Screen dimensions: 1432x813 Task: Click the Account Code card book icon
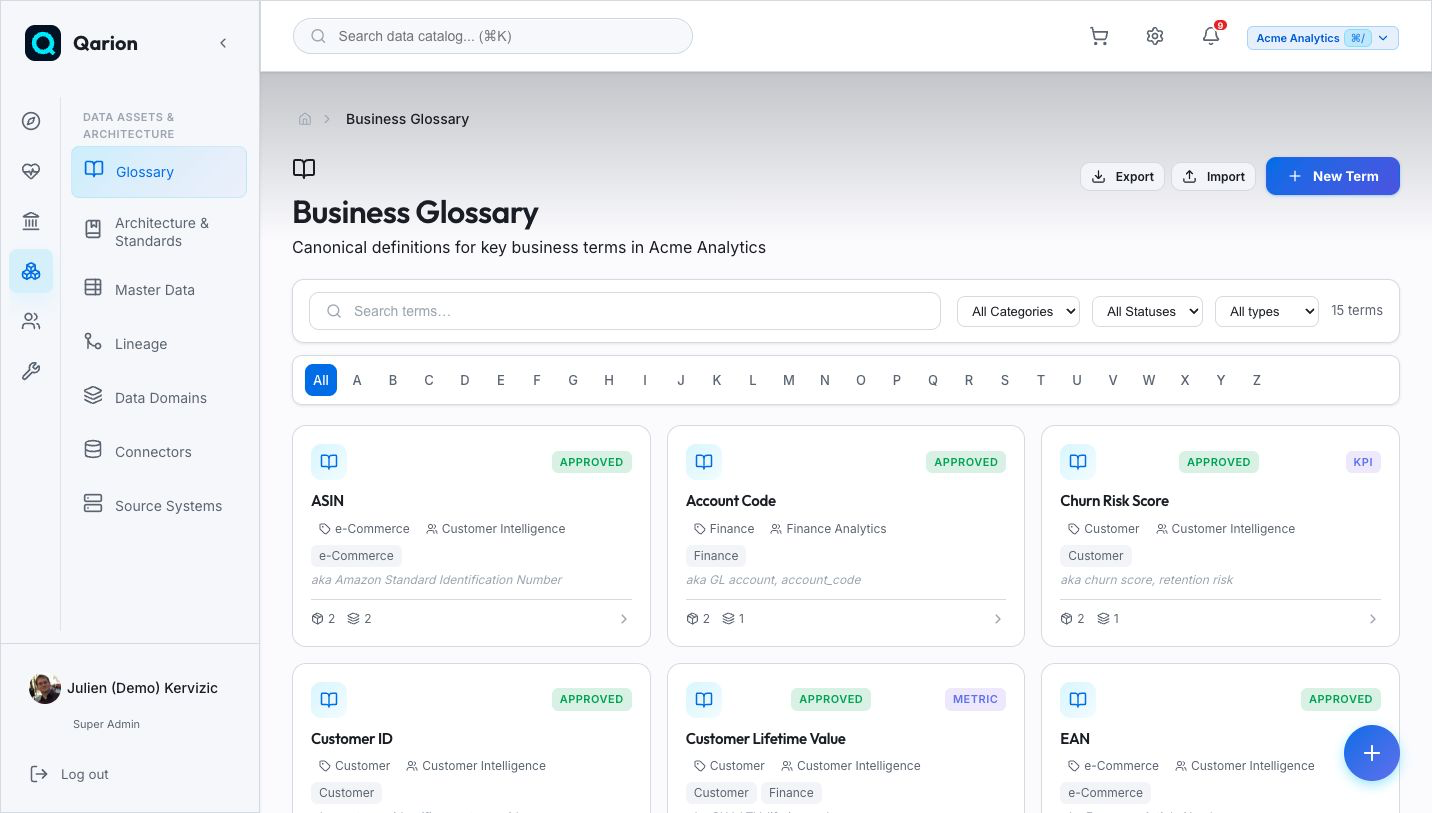tap(704, 462)
